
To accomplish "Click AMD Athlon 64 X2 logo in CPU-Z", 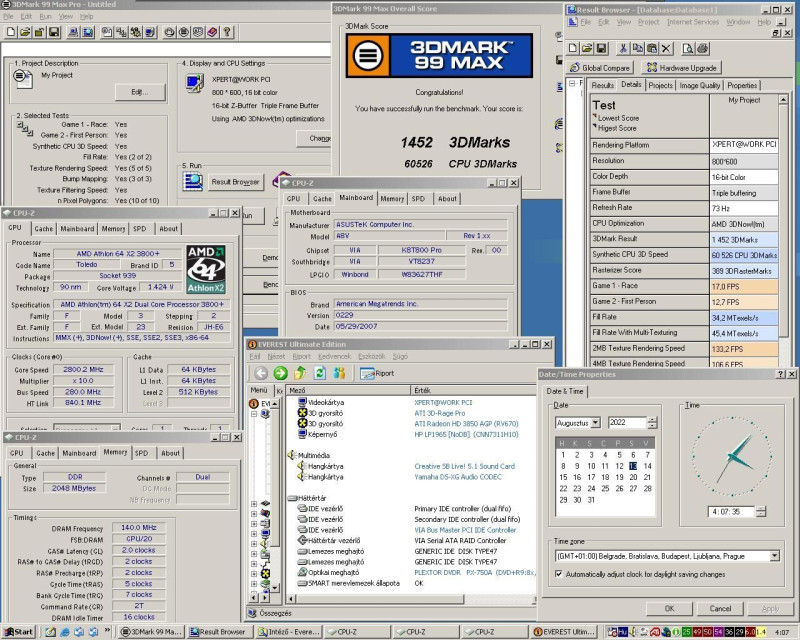I will tap(206, 269).
